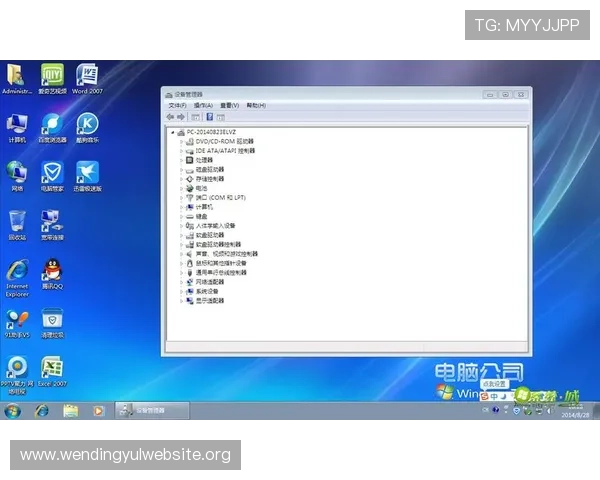Click the 腾讯QQ penguin desktop icon

pyautogui.click(x=52, y=270)
